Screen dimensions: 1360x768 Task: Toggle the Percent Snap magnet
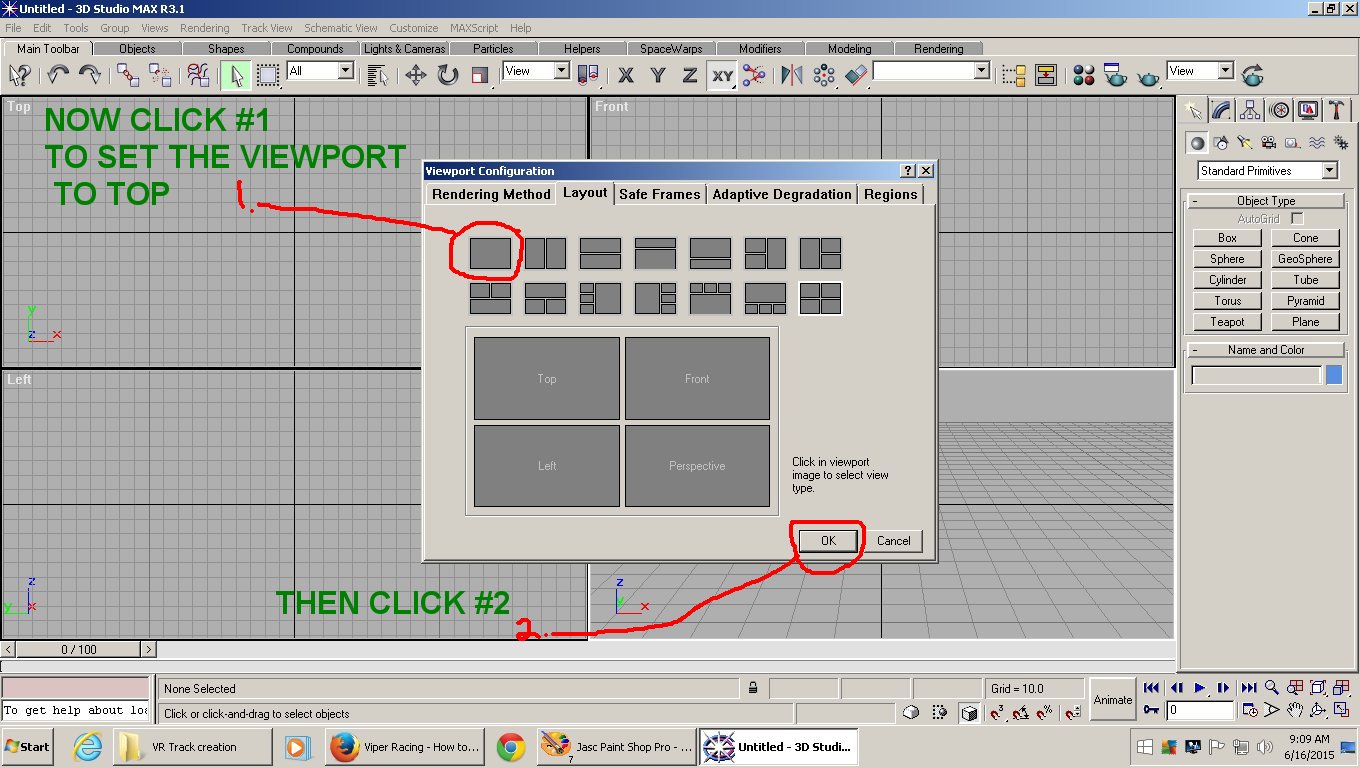tap(1045, 713)
